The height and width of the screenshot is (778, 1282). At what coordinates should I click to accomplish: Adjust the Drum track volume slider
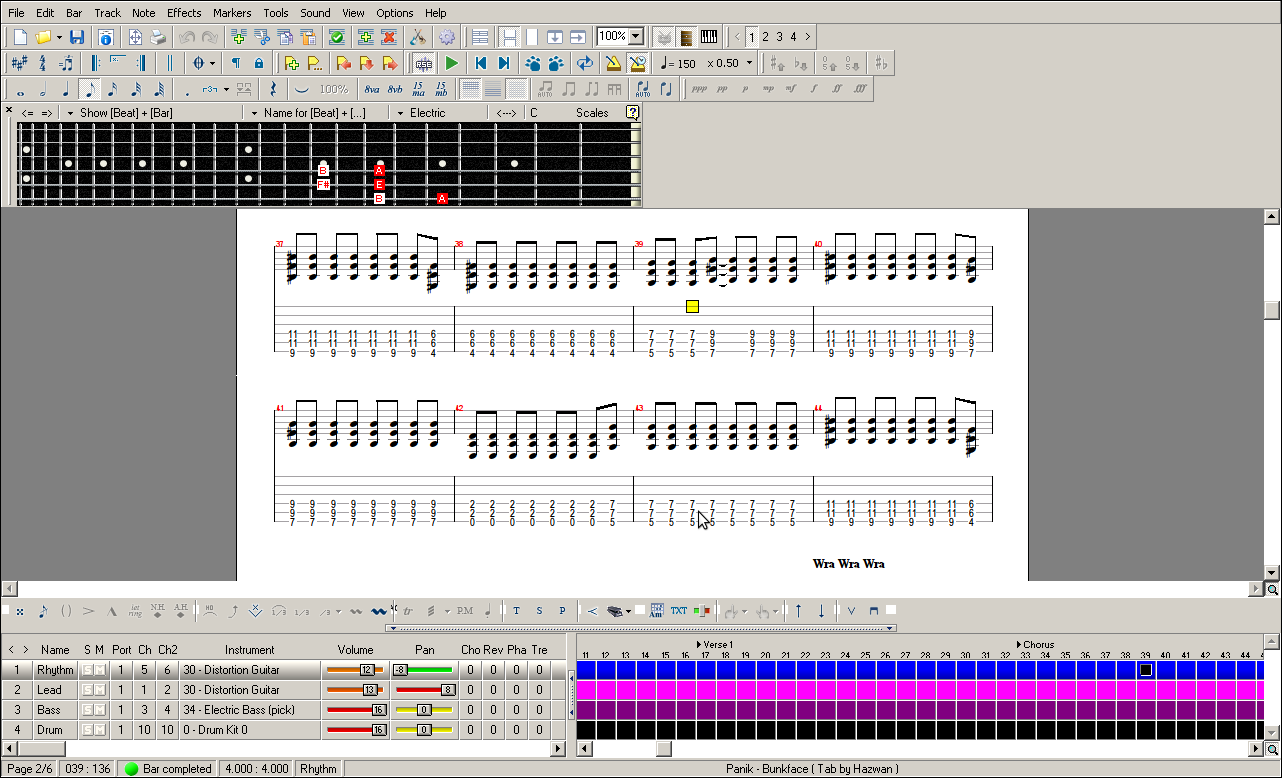coord(355,730)
